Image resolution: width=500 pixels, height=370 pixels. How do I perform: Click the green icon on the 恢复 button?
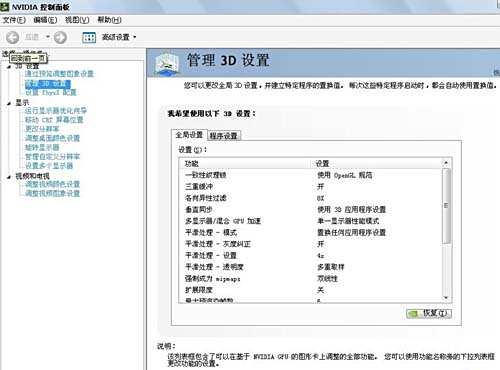pos(413,313)
